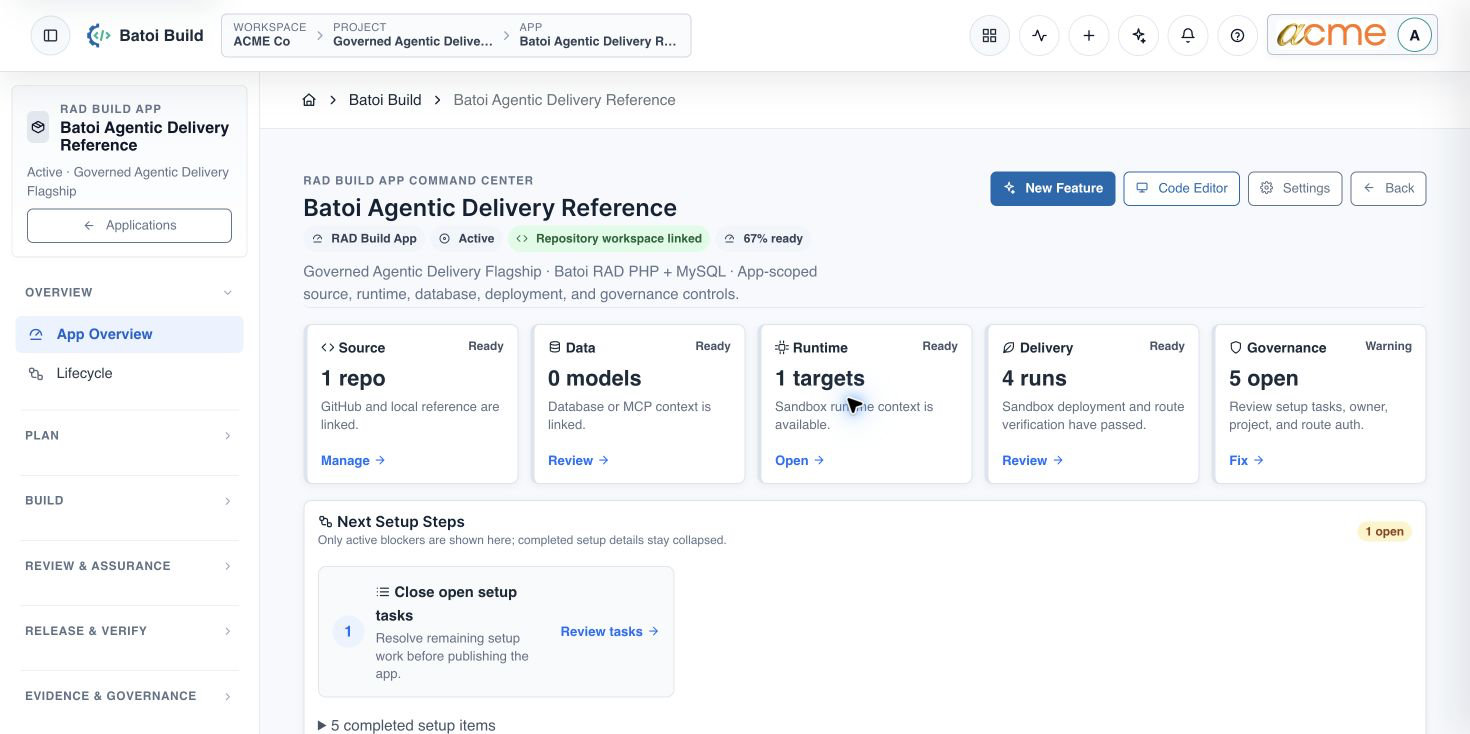Screen dimensions: 1470x734
Task: Open the Code Editor
Action: [1182, 188]
